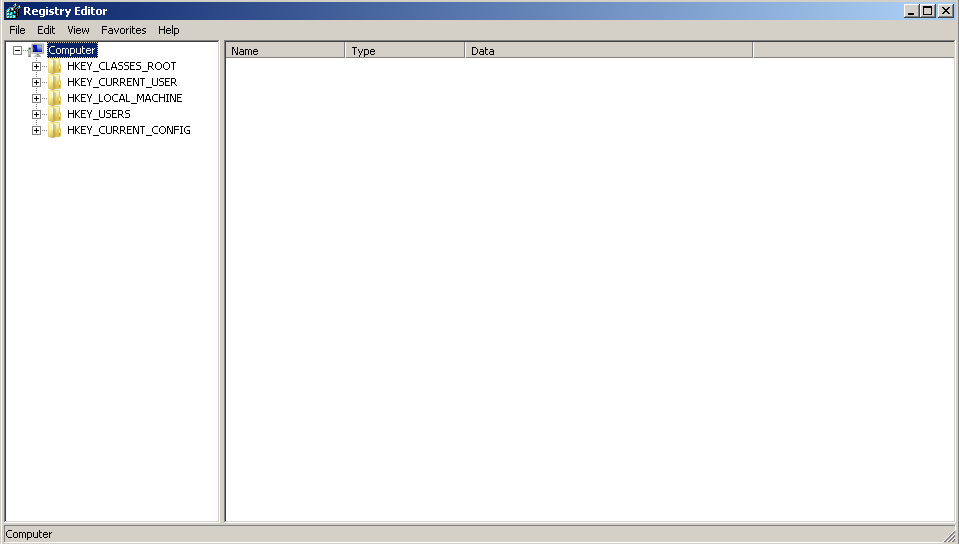This screenshot has height=544, width=959.
Task: Close the Registry Editor window
Action: point(946,11)
